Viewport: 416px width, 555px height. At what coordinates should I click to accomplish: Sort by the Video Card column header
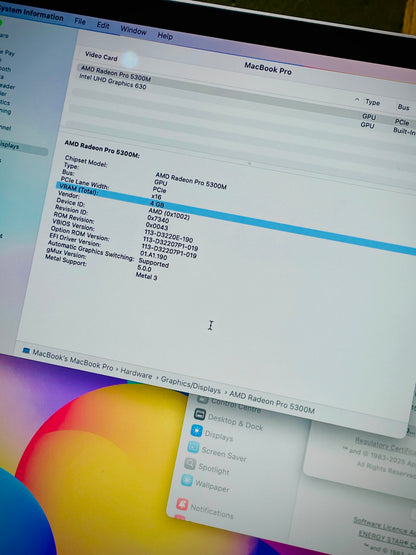pos(101,56)
